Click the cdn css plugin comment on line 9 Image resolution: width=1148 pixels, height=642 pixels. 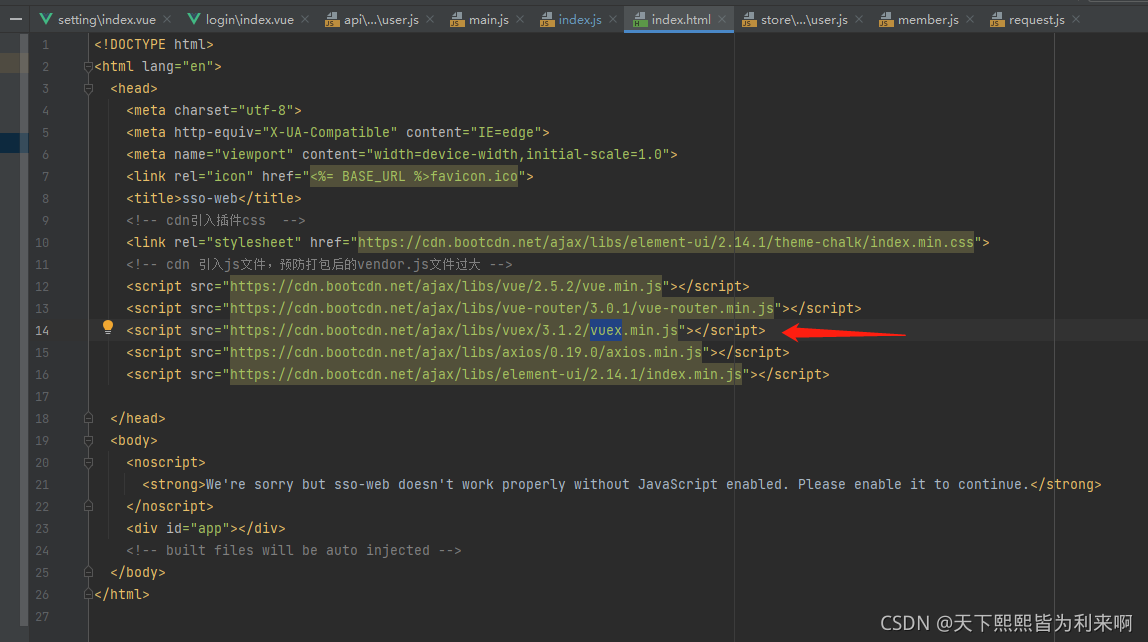pos(216,220)
